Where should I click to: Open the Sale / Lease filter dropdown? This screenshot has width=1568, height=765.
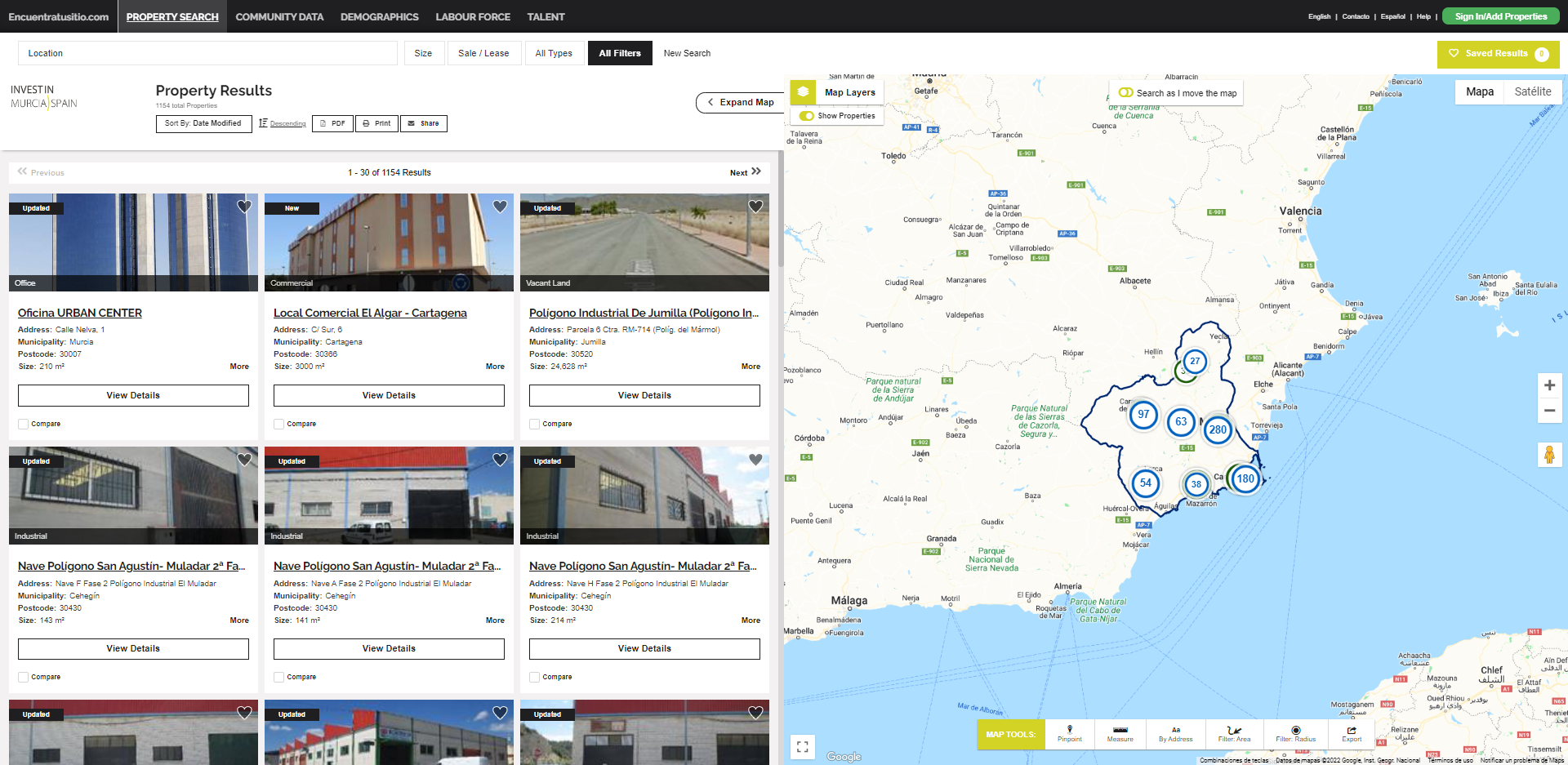pos(483,53)
